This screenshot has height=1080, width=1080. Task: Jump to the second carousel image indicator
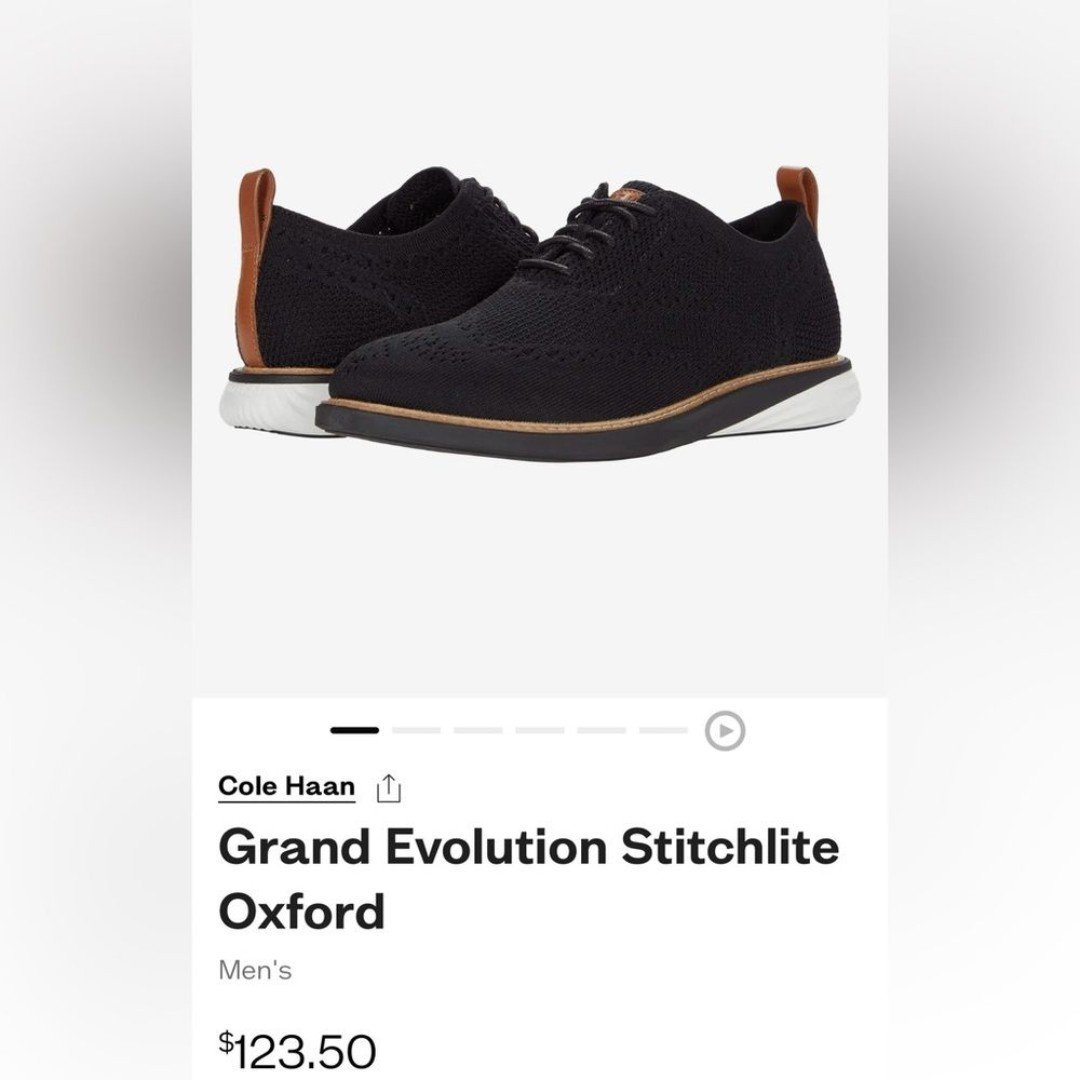[416, 730]
